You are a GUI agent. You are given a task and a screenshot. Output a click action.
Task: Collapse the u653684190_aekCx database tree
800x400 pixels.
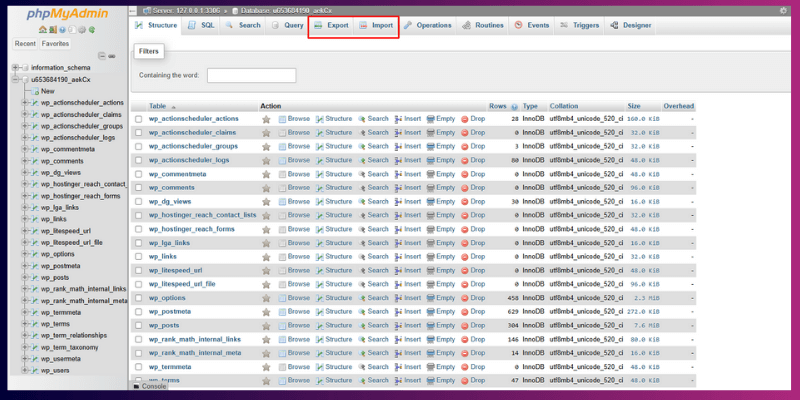pos(15,80)
